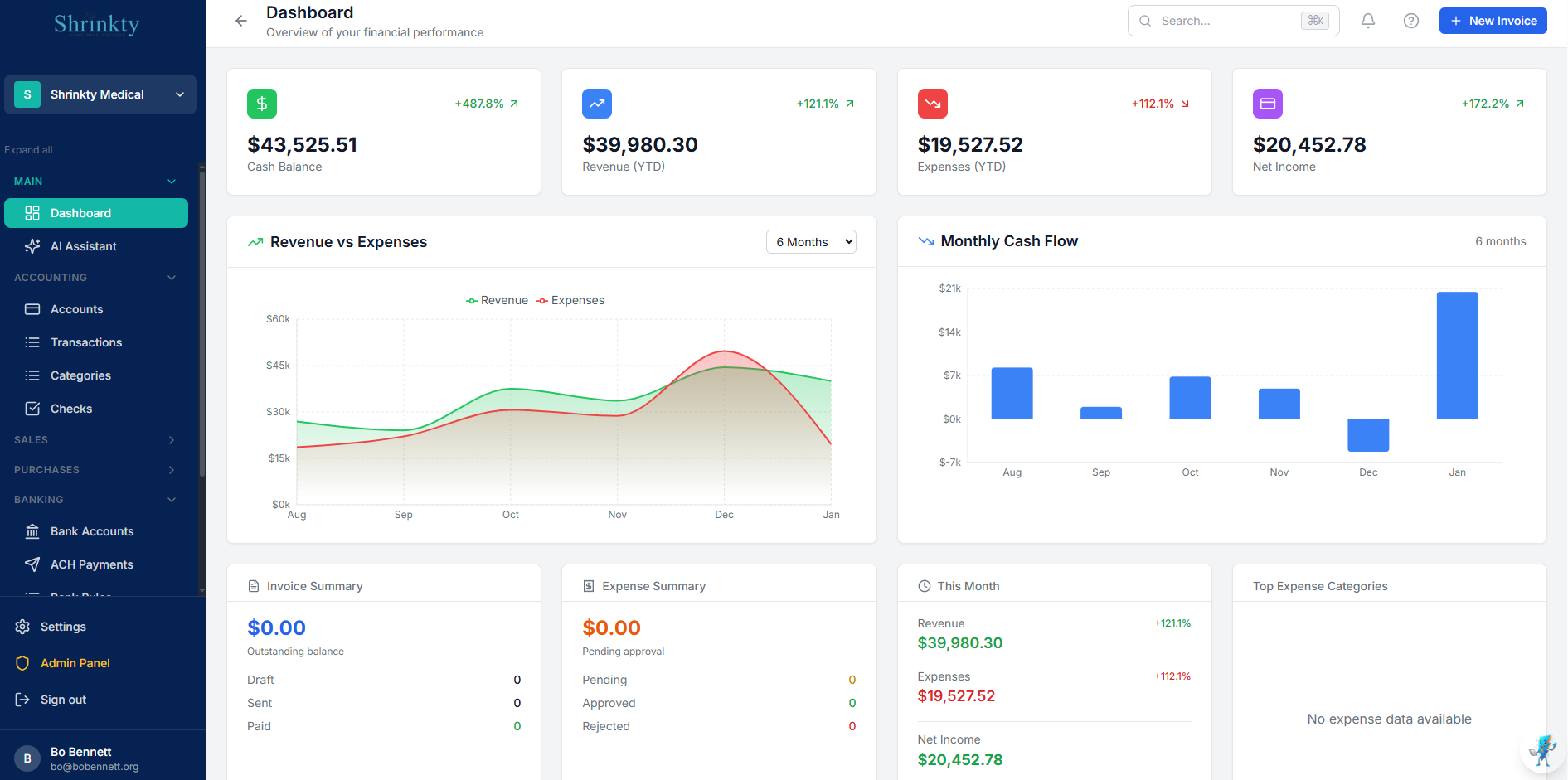This screenshot has width=1568, height=780.
Task: Click the purple Net Income card icon
Action: (x=1267, y=104)
